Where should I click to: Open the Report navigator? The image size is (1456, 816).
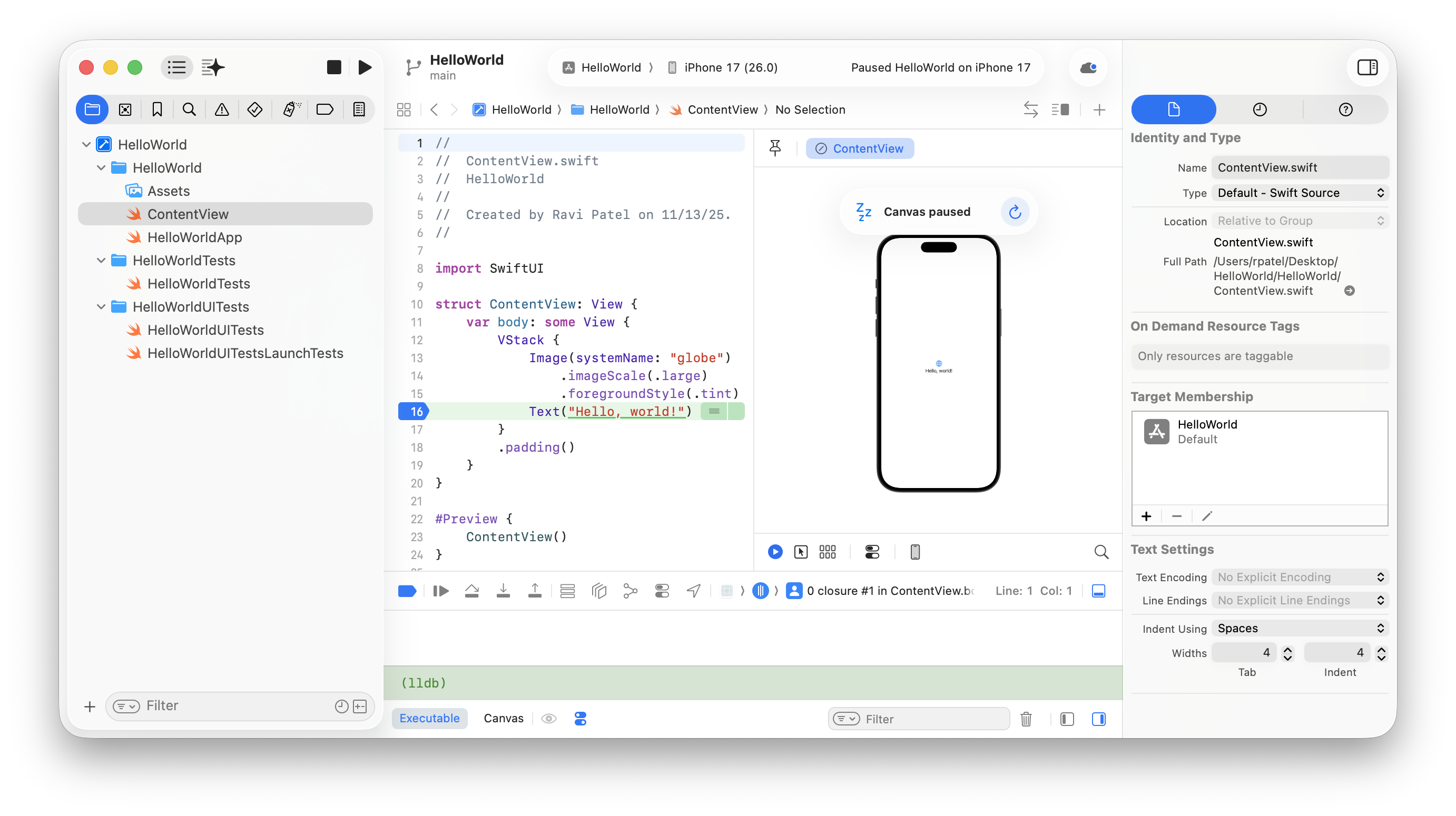click(359, 109)
